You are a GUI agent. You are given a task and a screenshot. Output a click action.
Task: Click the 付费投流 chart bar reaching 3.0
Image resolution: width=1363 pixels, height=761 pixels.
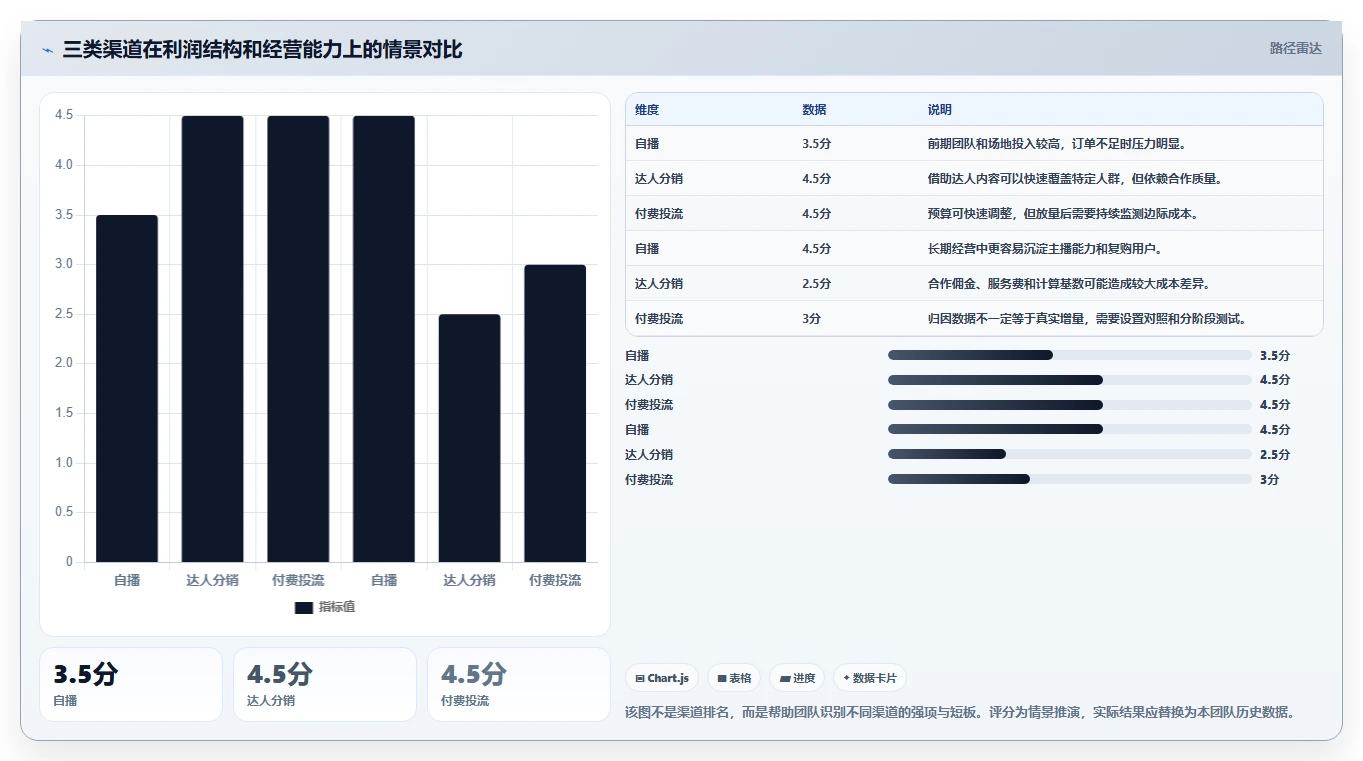[x=555, y=413]
